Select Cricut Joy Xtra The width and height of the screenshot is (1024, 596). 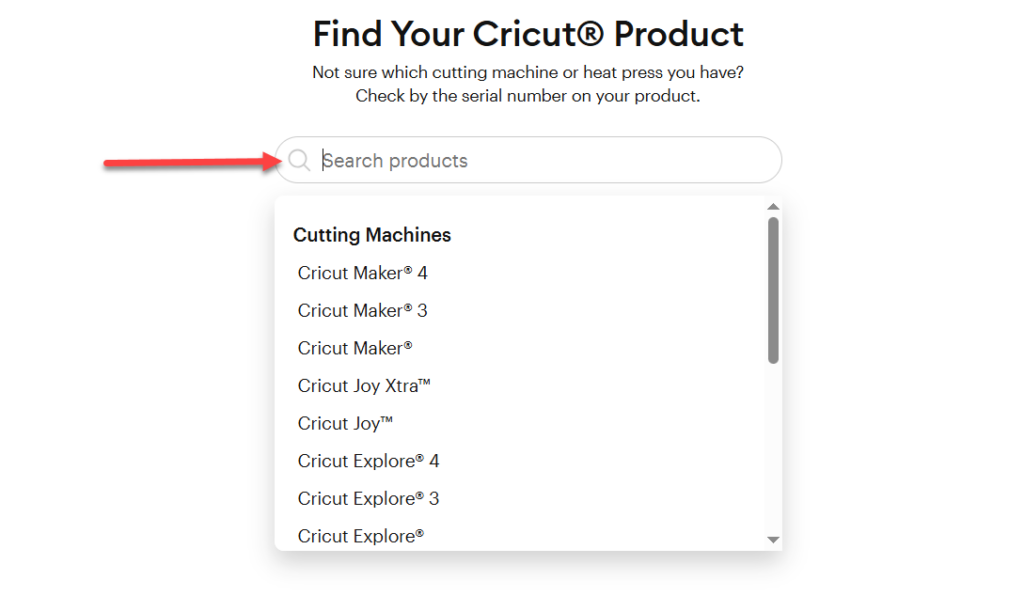(365, 385)
